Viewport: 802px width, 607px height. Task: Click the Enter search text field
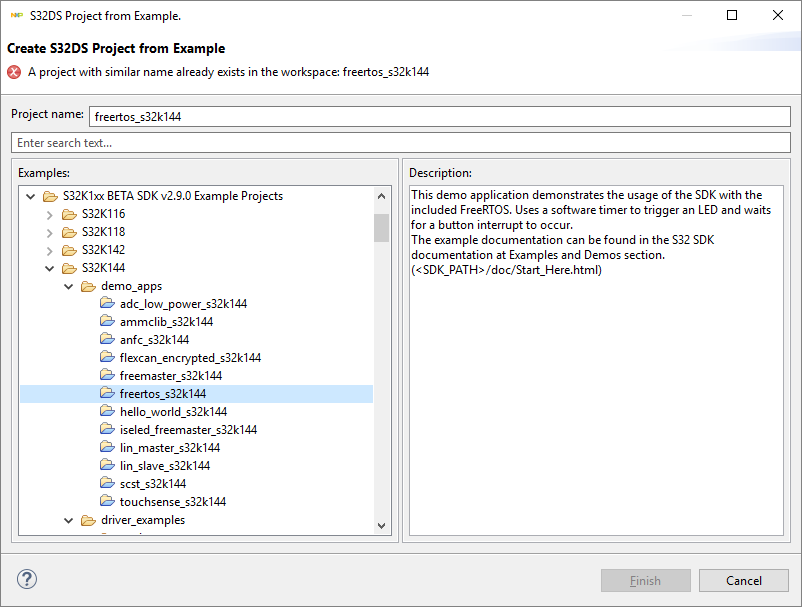click(401, 143)
